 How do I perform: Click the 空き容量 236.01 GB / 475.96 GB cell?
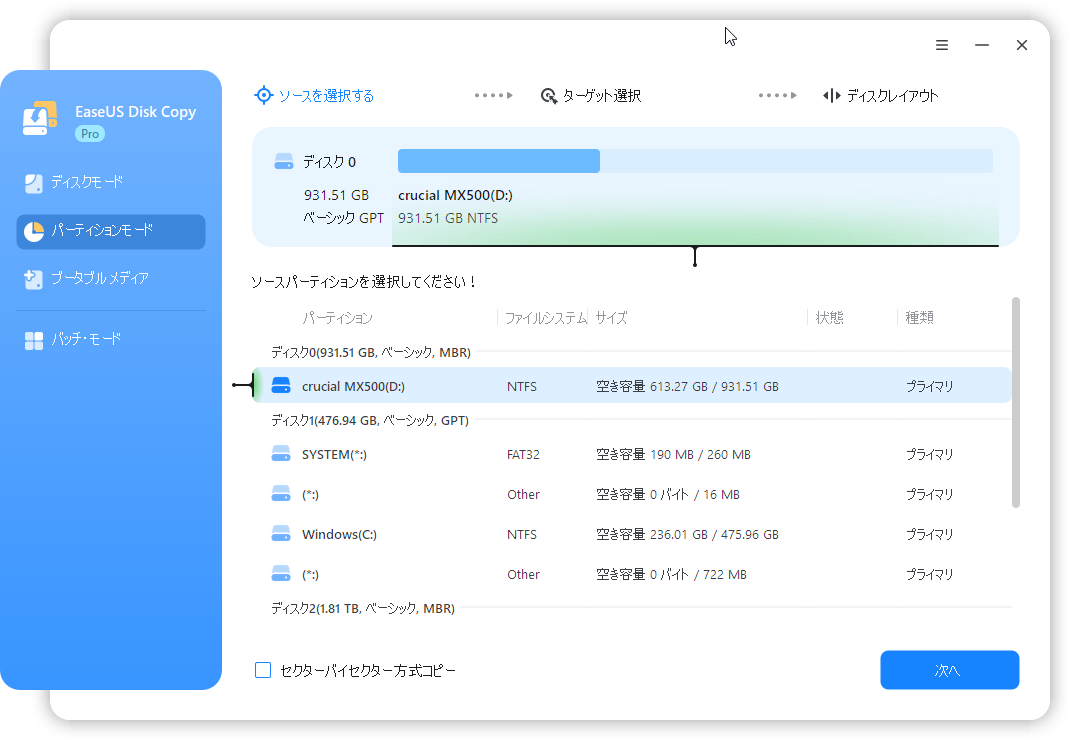687,535
